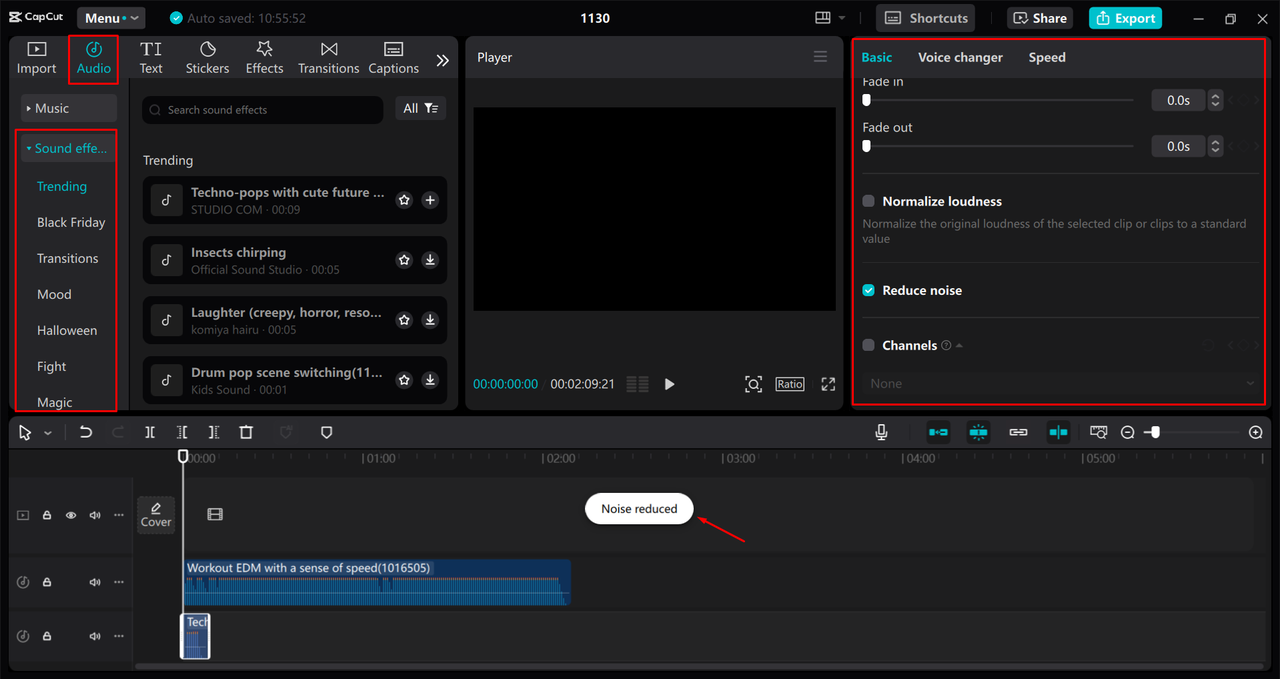Undo the last action
The height and width of the screenshot is (679, 1280).
(x=86, y=432)
